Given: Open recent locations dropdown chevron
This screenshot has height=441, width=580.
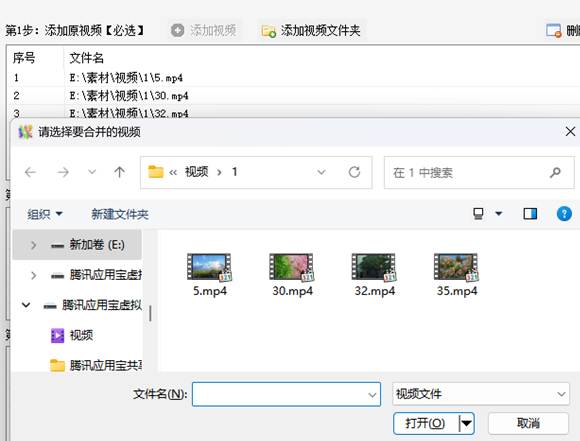Looking at the screenshot, I should pos(92,172).
